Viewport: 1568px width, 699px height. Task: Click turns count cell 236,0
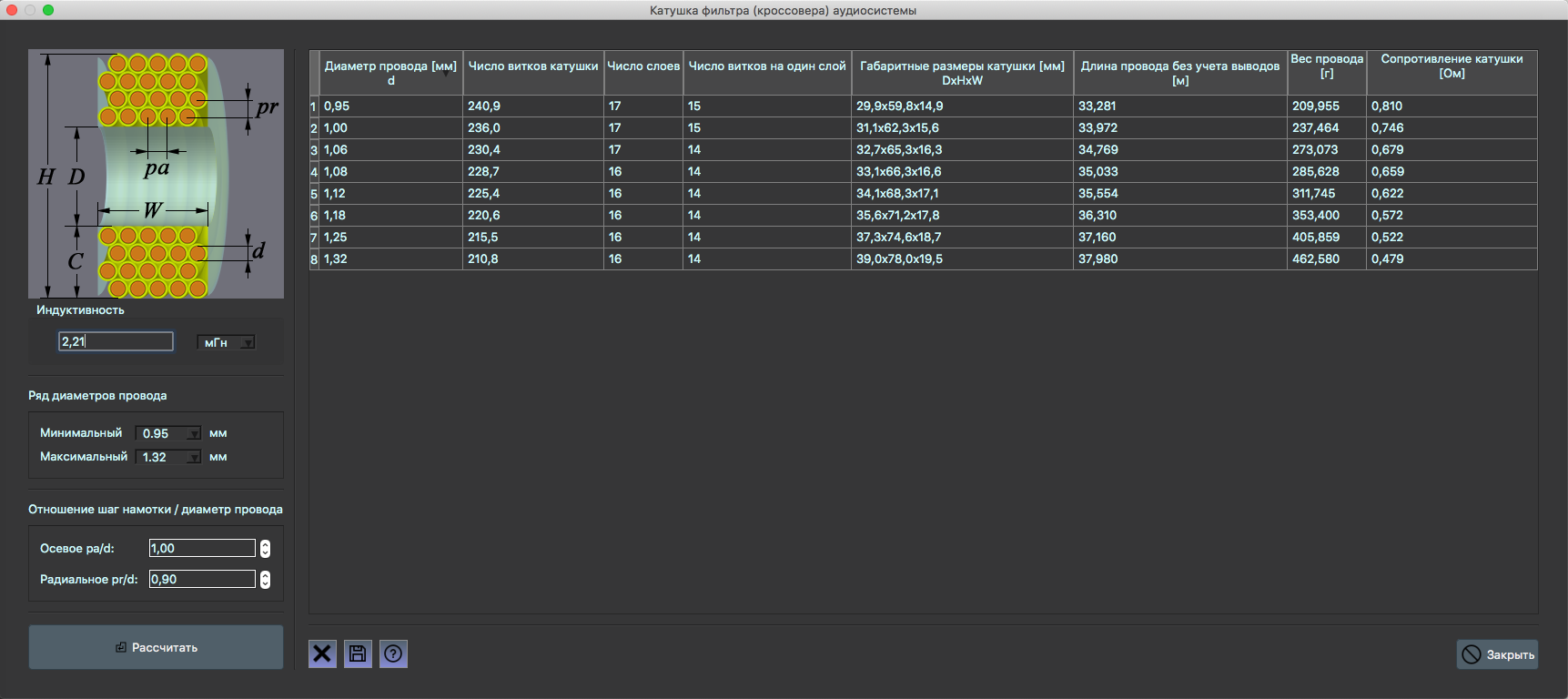pyautogui.click(x=534, y=128)
